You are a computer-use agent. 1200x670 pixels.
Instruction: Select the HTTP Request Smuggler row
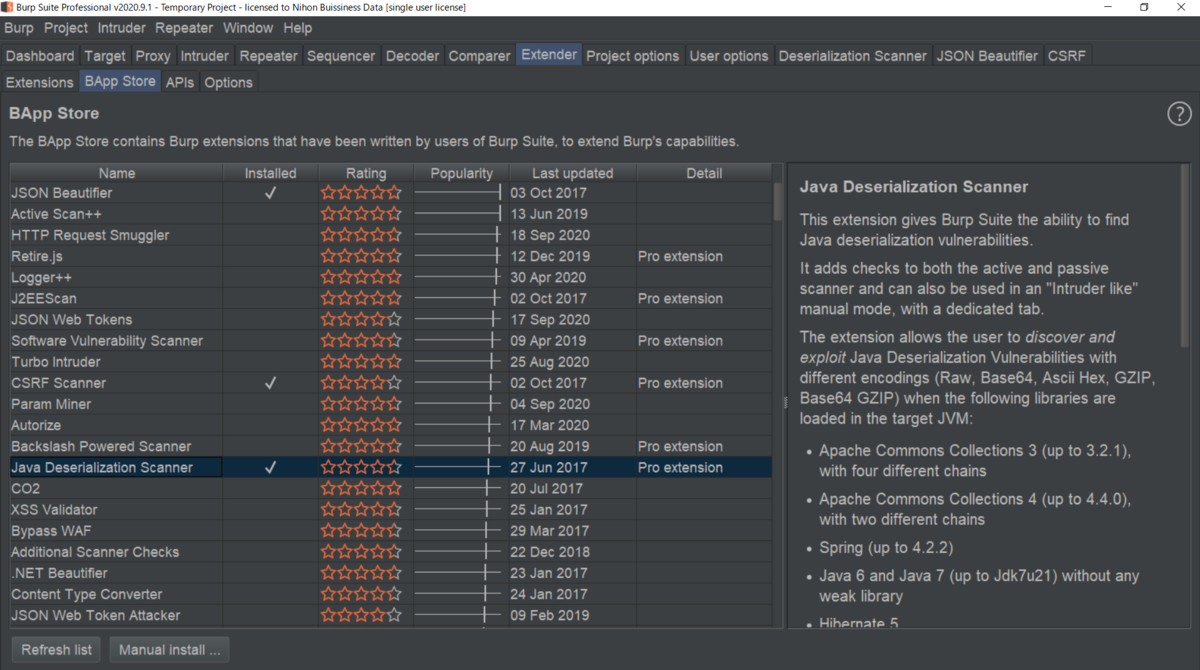[x=391, y=235]
